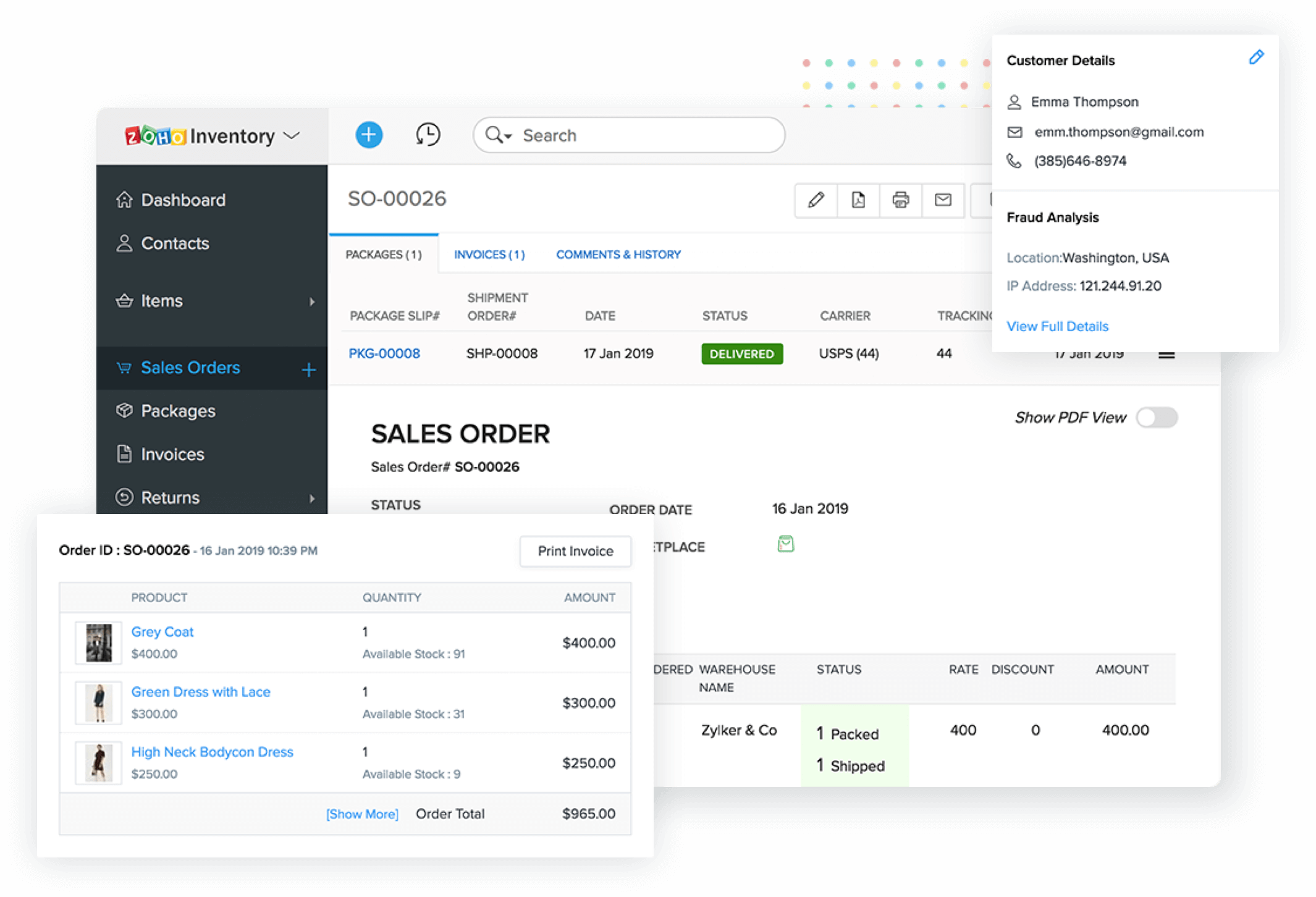Open the Zoho Inventory organization dropdown
1316x897 pixels.
click(x=292, y=135)
